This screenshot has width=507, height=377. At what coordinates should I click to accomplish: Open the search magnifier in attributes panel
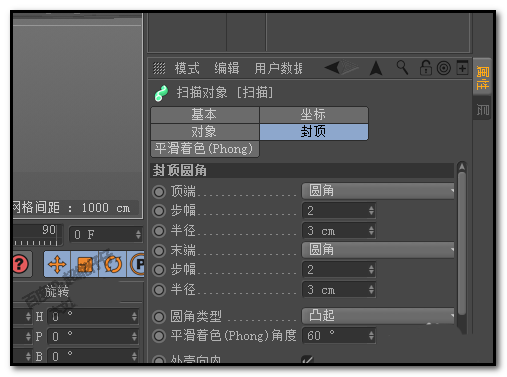pyautogui.click(x=402, y=68)
